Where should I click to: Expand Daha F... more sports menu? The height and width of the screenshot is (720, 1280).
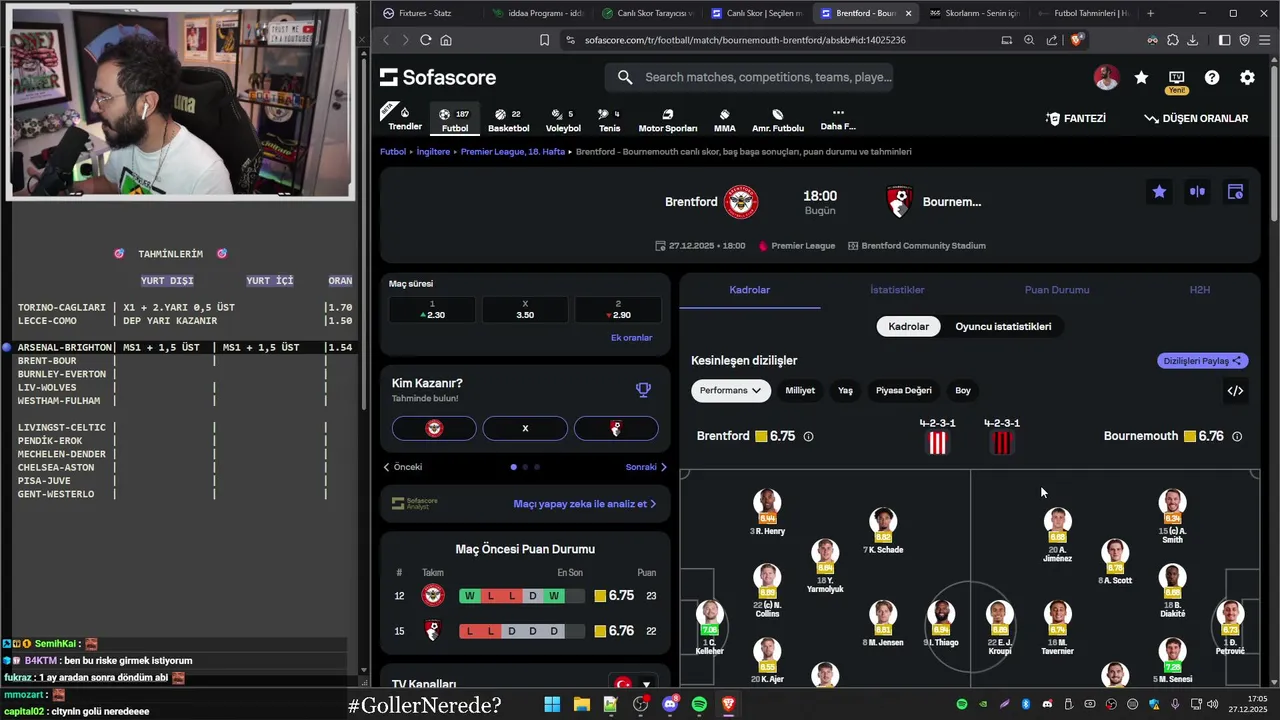click(838, 119)
